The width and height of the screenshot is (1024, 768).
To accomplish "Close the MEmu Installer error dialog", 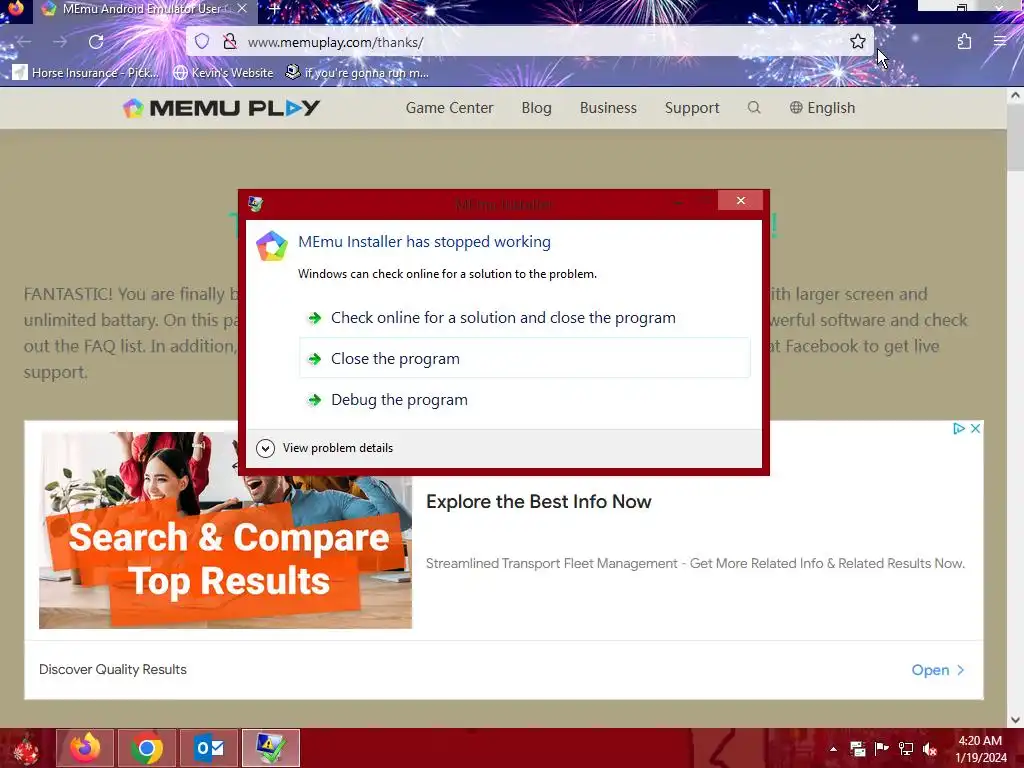I will (x=740, y=200).
